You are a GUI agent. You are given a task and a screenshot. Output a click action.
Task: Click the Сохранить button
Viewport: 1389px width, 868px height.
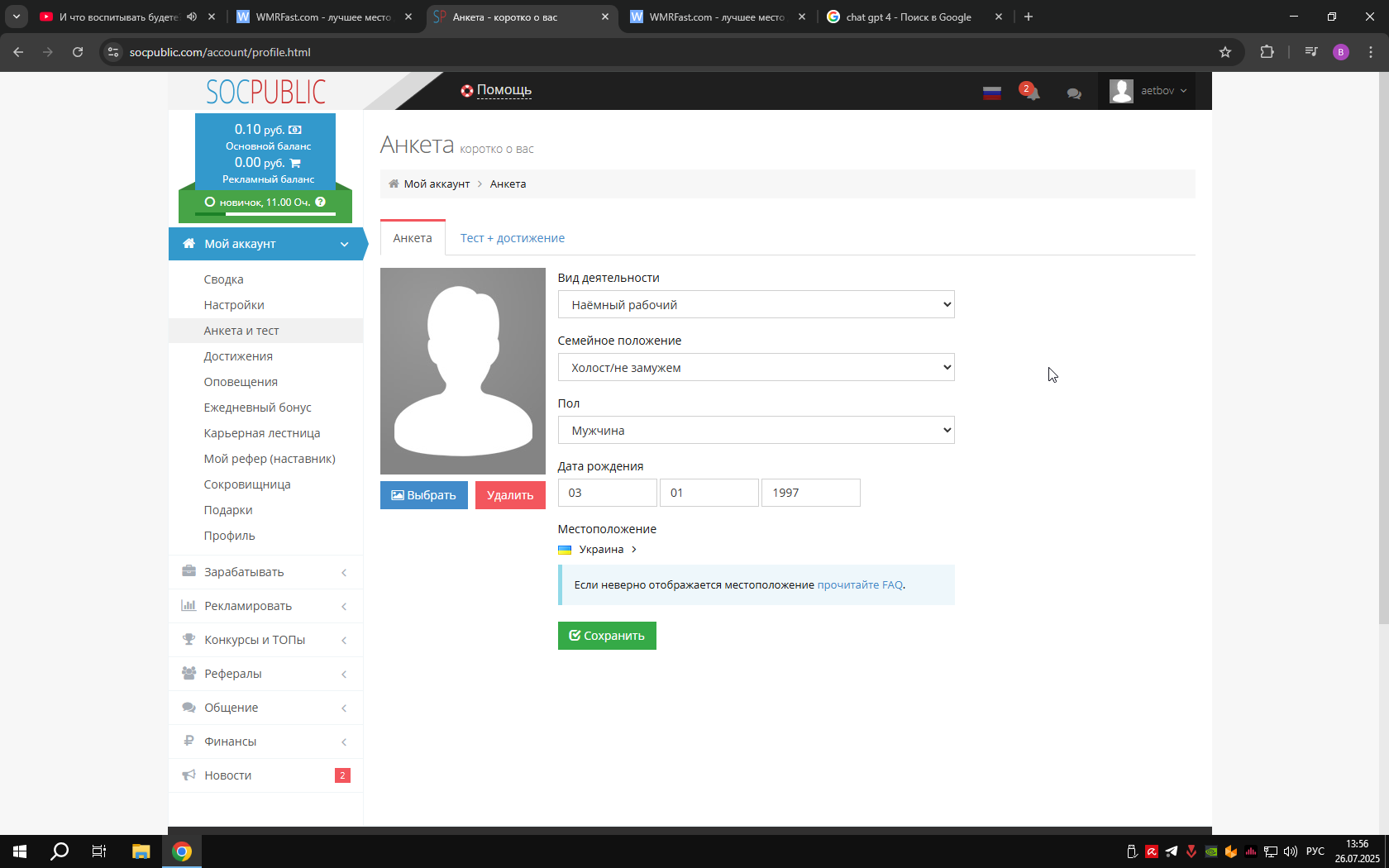coord(607,636)
